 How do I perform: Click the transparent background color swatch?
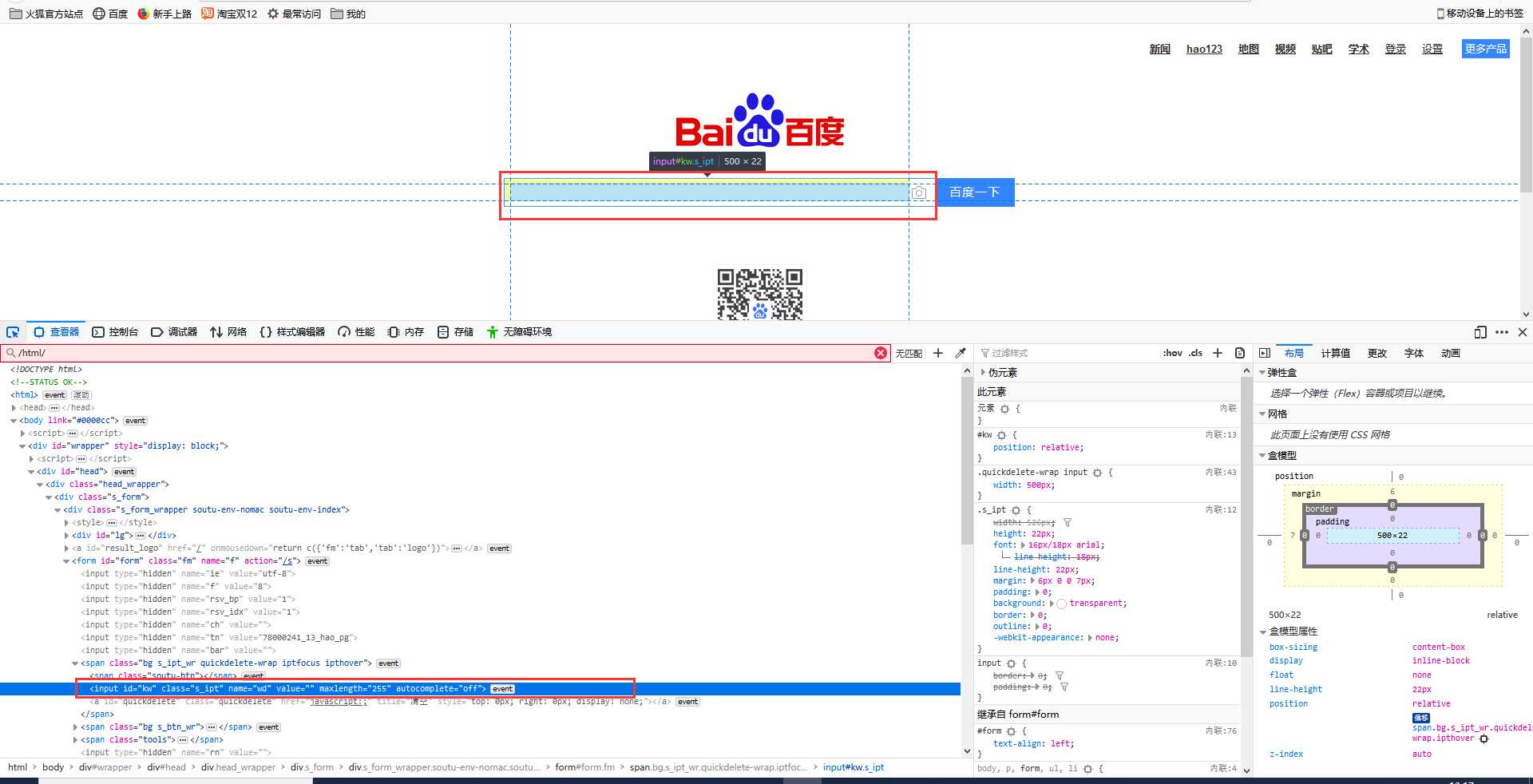pyautogui.click(x=1061, y=604)
